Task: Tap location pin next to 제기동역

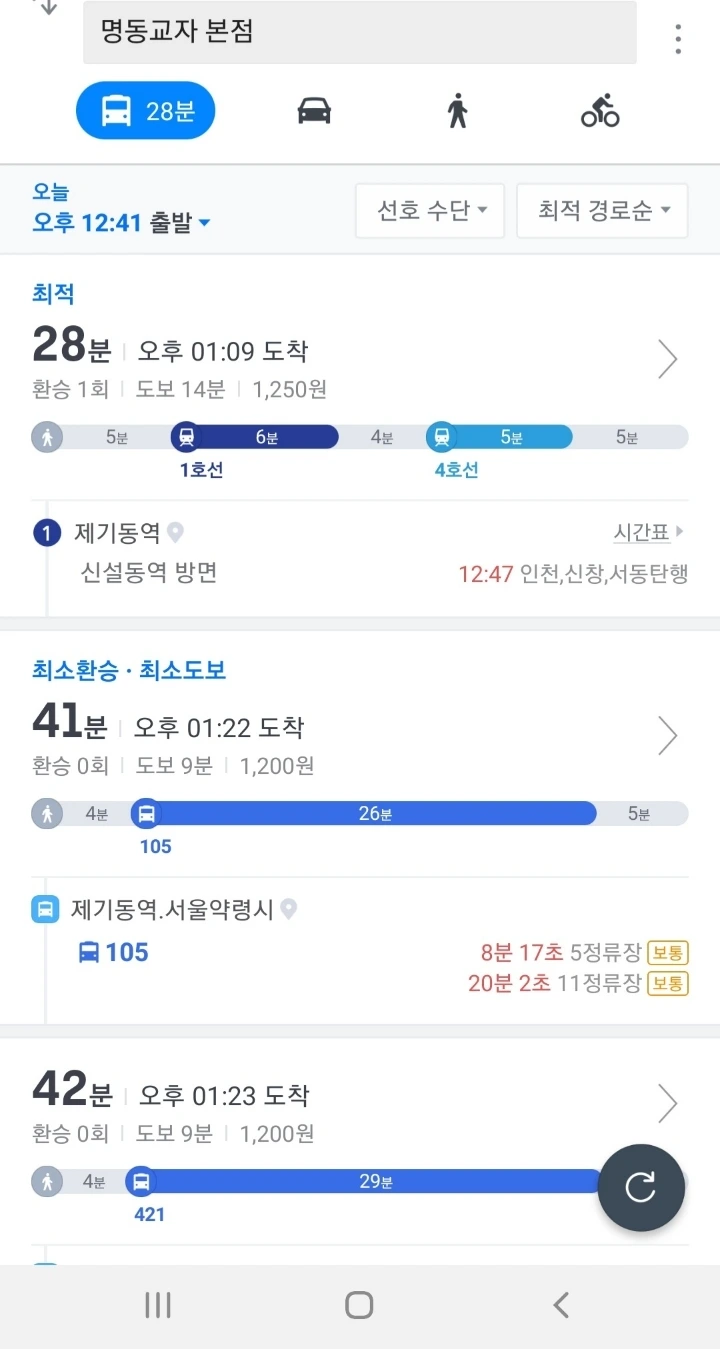Action: point(176,532)
